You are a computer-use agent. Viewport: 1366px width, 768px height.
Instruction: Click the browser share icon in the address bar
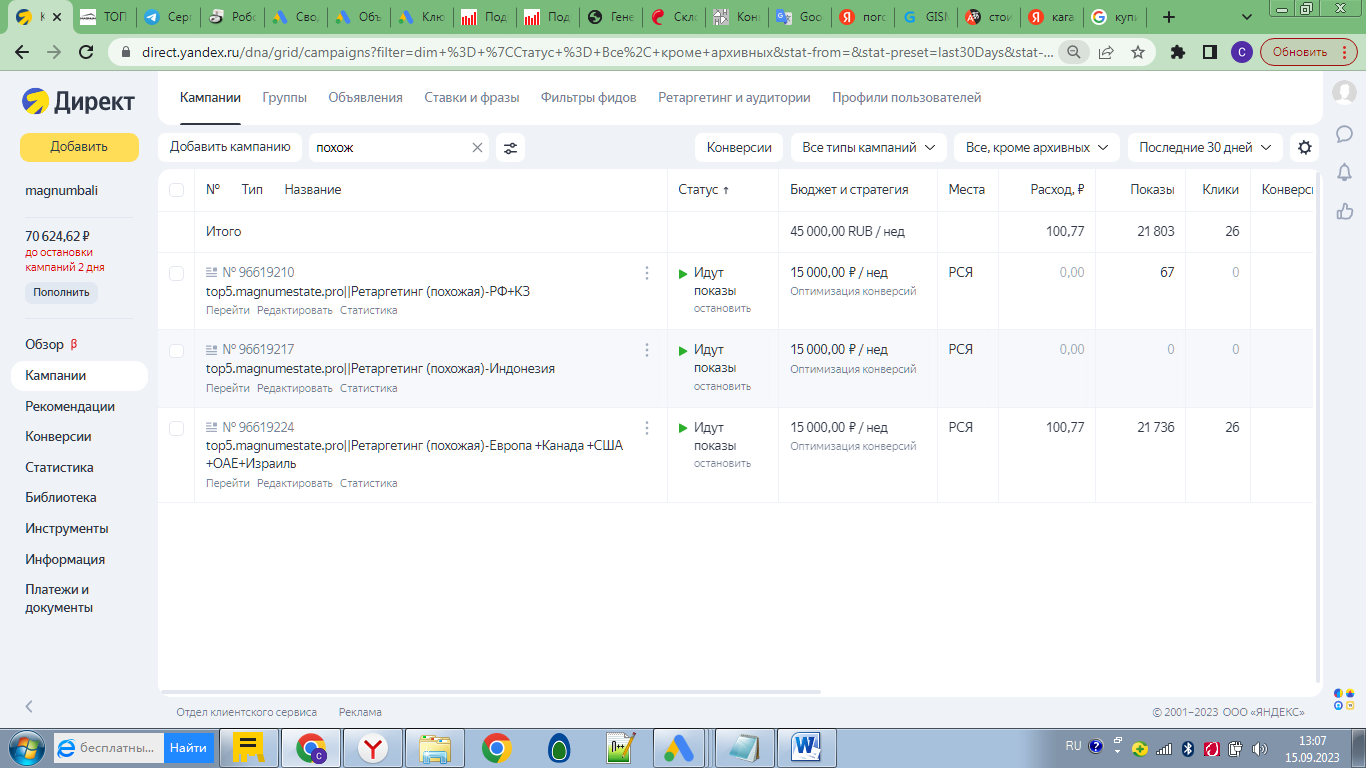click(1106, 52)
